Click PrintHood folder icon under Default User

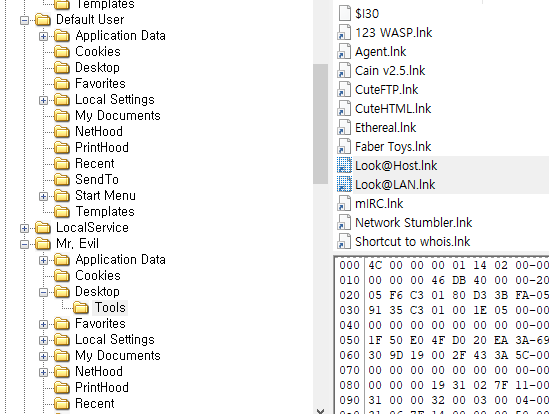click(x=62, y=148)
